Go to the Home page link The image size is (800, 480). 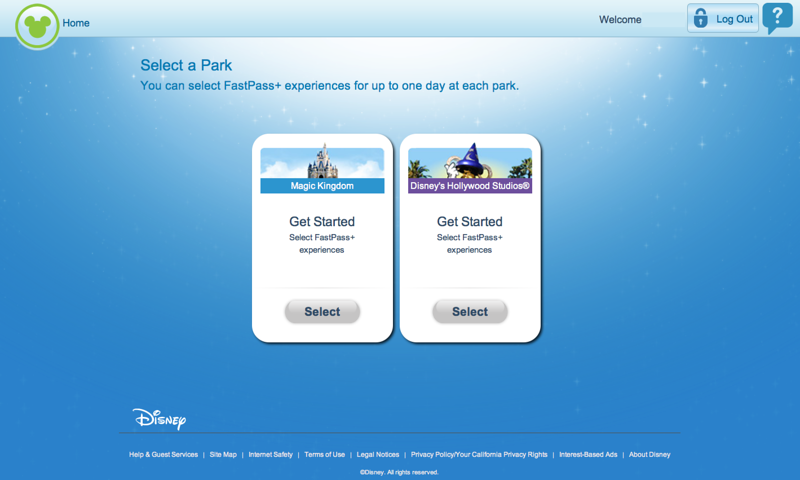point(76,23)
